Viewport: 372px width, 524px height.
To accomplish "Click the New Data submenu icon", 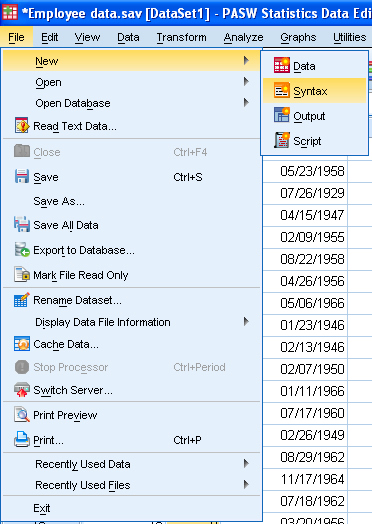I will pos(281,66).
